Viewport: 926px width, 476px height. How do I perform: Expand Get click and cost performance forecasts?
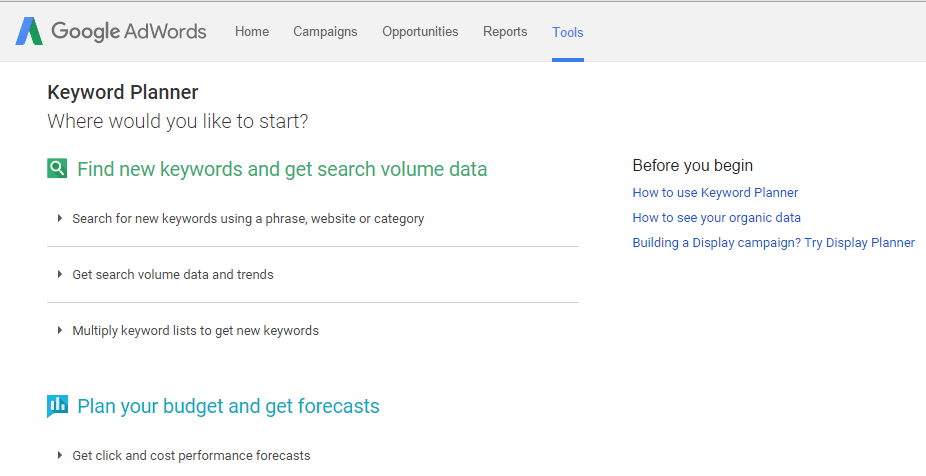(x=191, y=455)
